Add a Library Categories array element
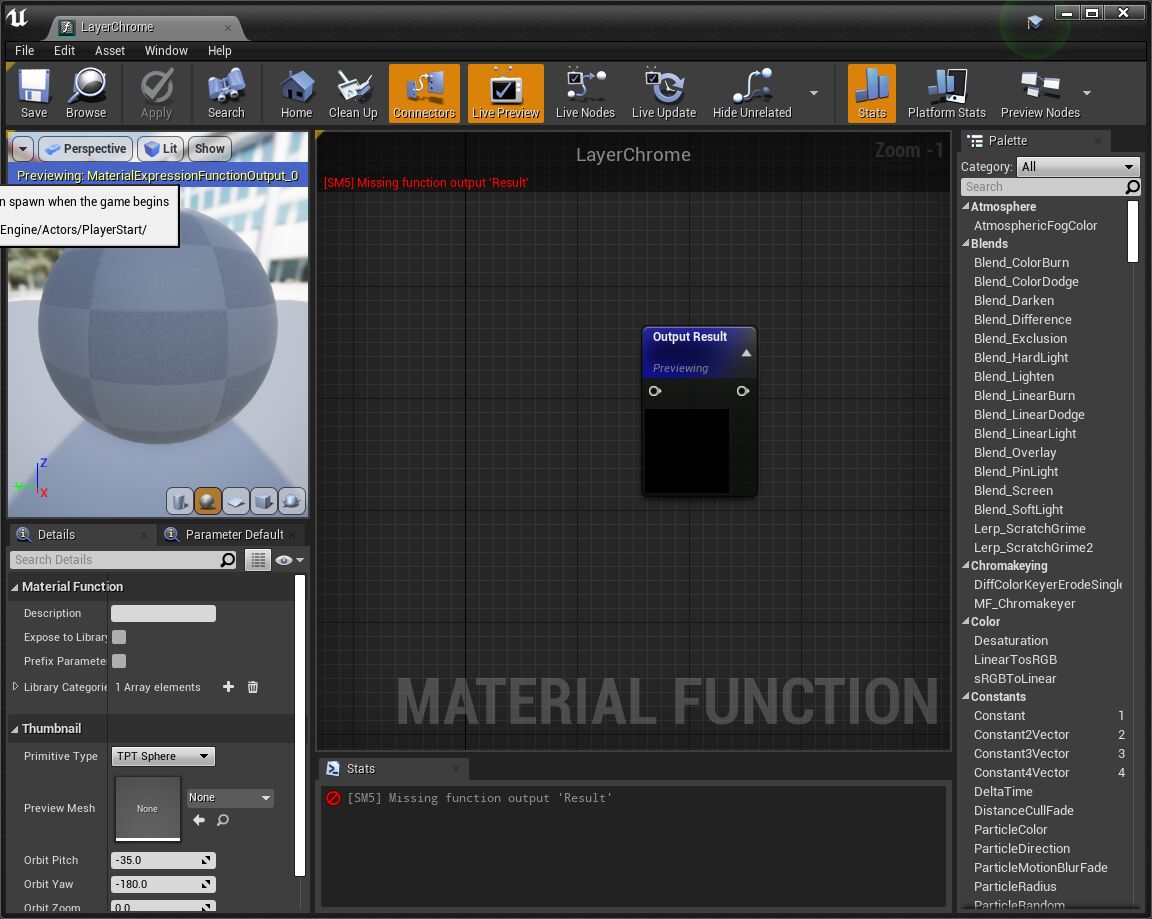 pos(228,687)
